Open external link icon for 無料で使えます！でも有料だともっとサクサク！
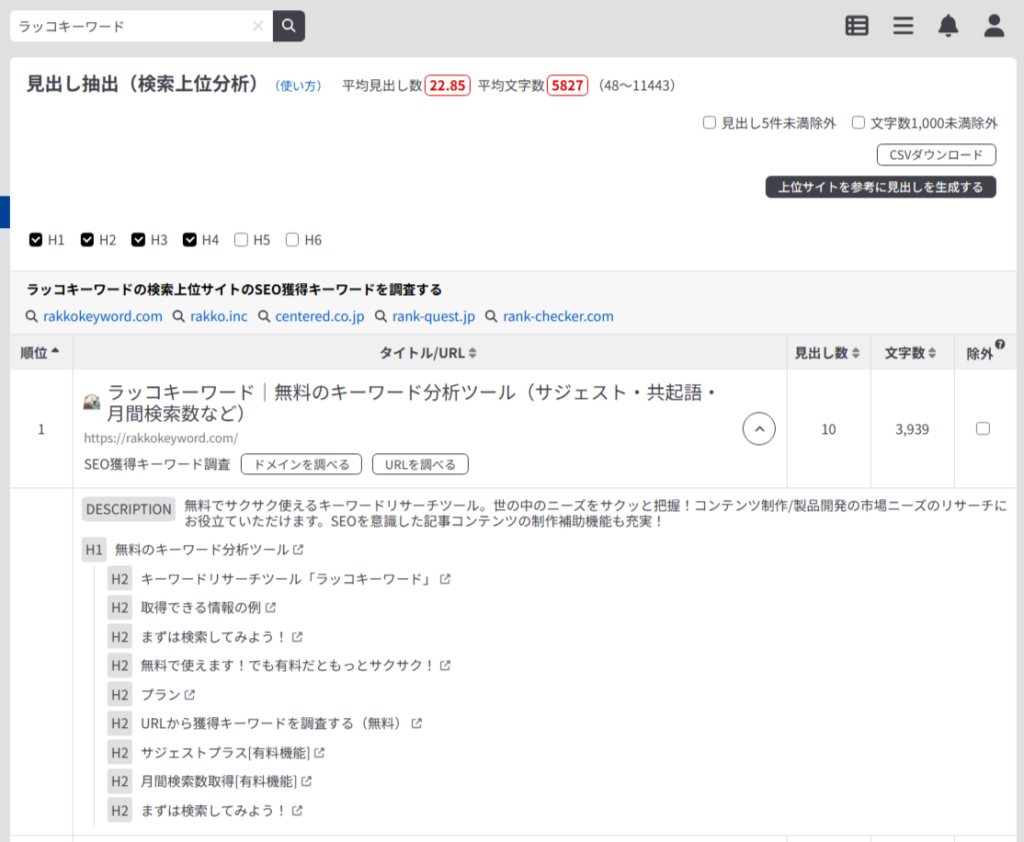 click(445, 666)
